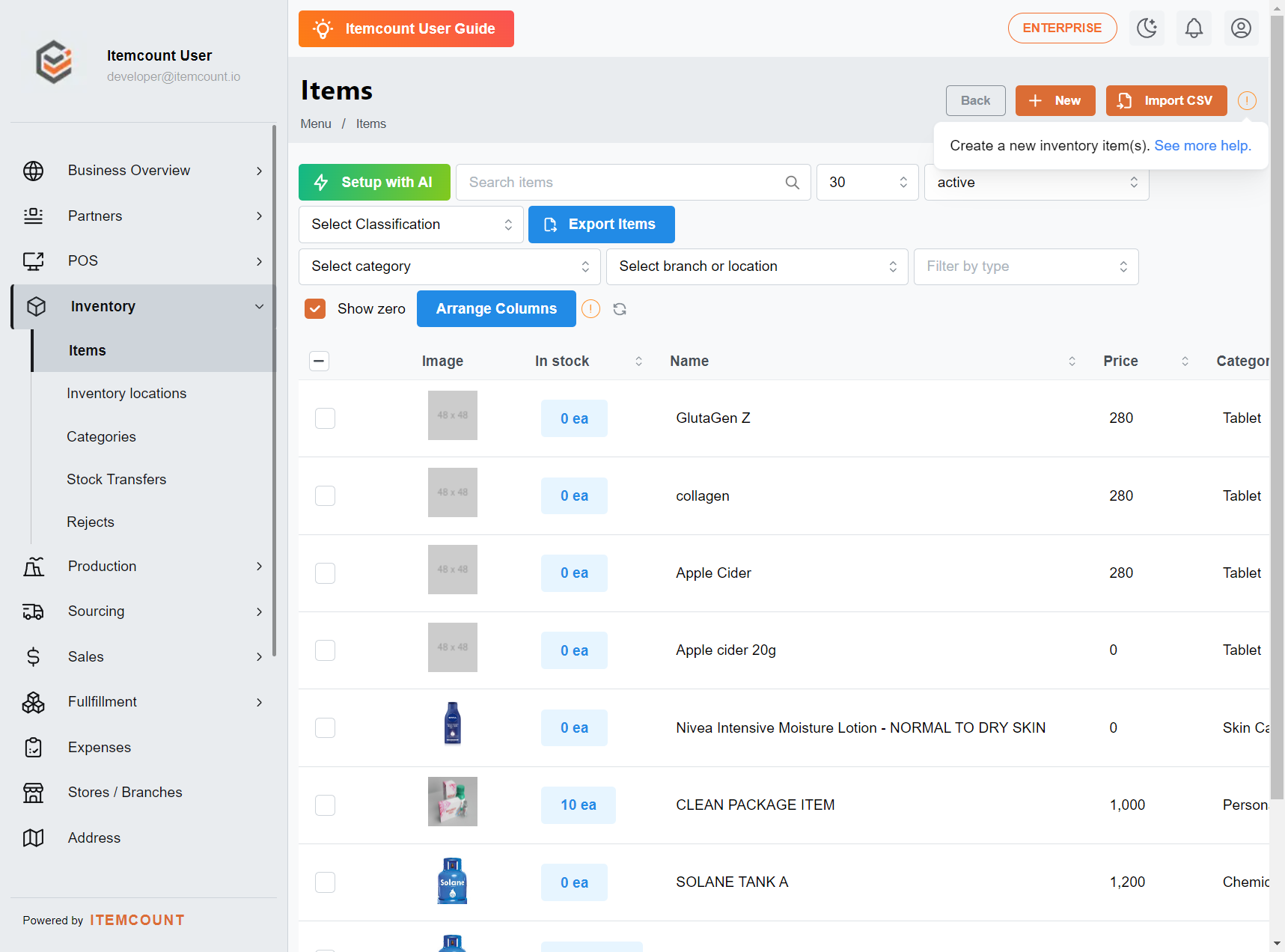This screenshot has width=1285, height=952.
Task: Click the Nivea lotion product thumbnail
Action: 453,724
